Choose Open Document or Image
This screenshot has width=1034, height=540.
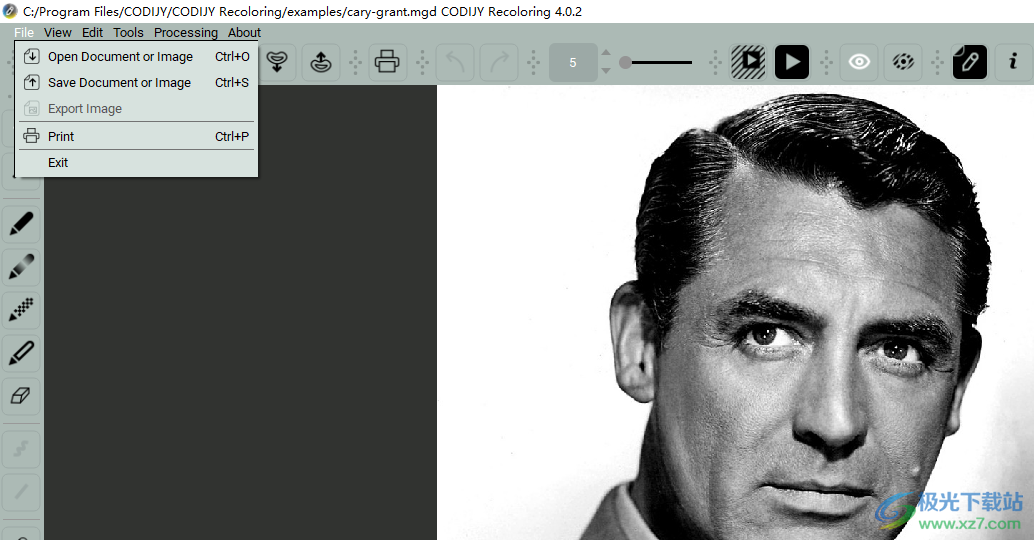click(x=120, y=57)
